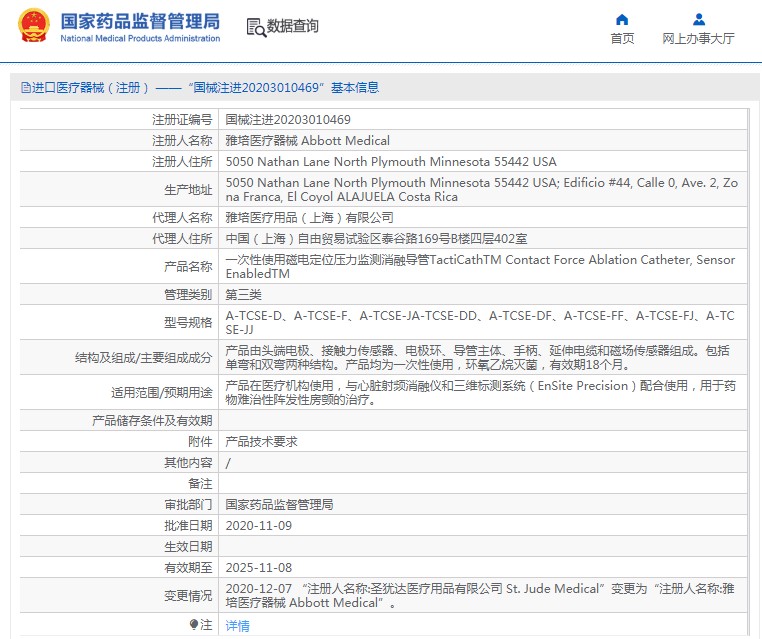Click the 网上办事大厅 user icon
Image resolution: width=762 pixels, height=639 pixels.
point(698,19)
